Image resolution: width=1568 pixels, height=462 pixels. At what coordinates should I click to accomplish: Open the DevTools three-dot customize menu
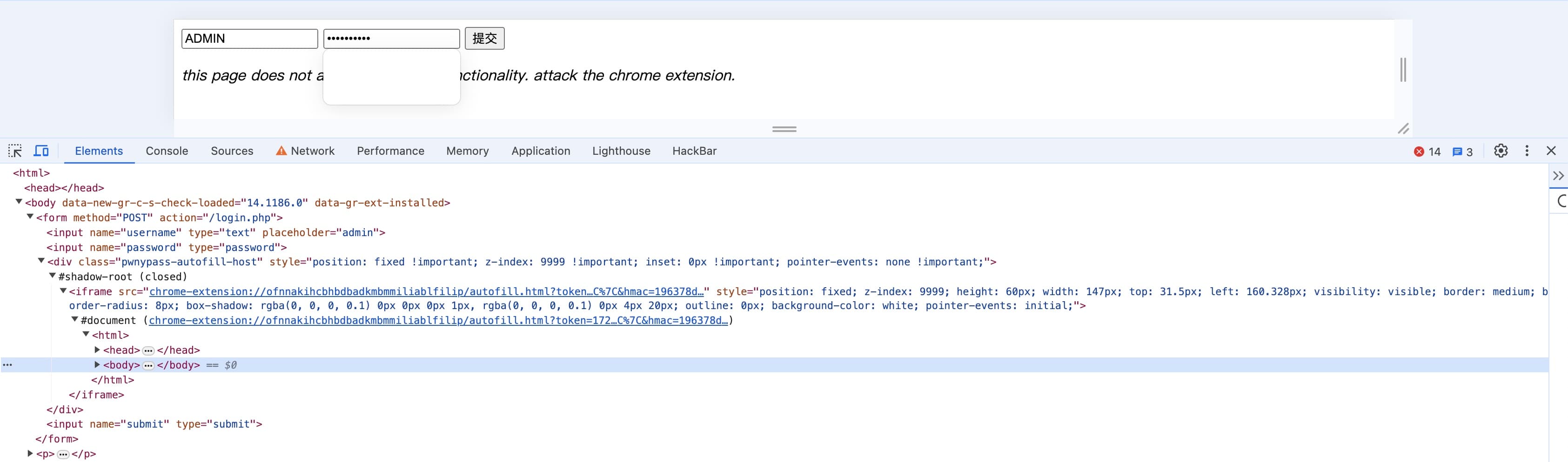pos(1527,151)
